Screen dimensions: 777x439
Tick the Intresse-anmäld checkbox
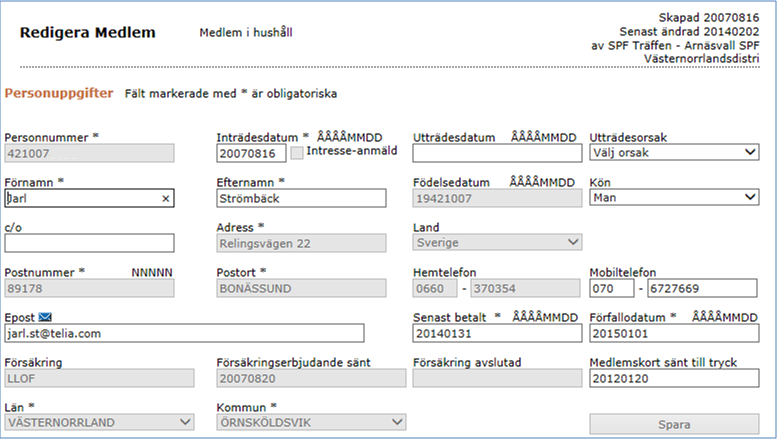[x=297, y=153]
